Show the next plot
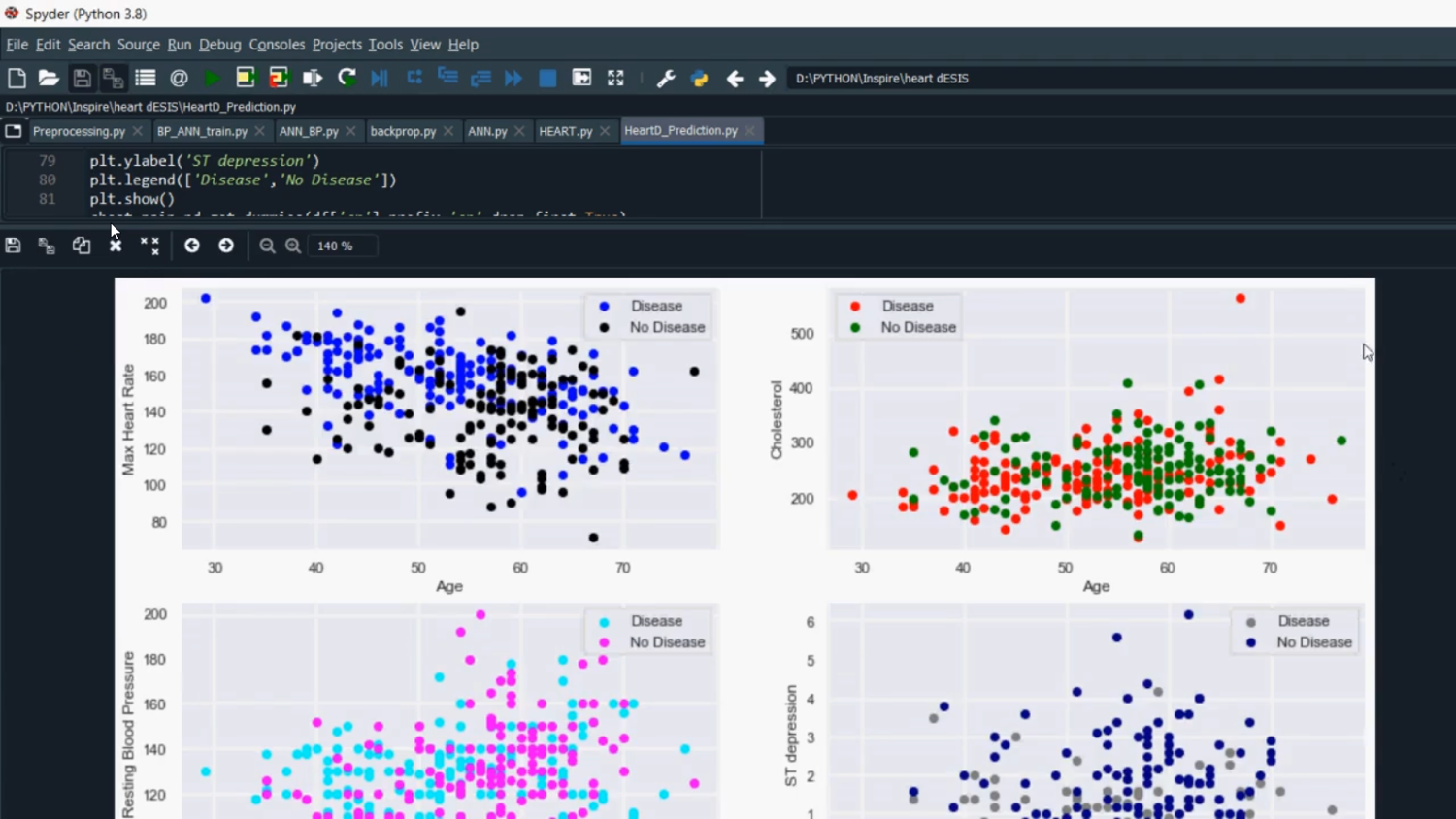Image resolution: width=1456 pixels, height=819 pixels. coord(225,246)
